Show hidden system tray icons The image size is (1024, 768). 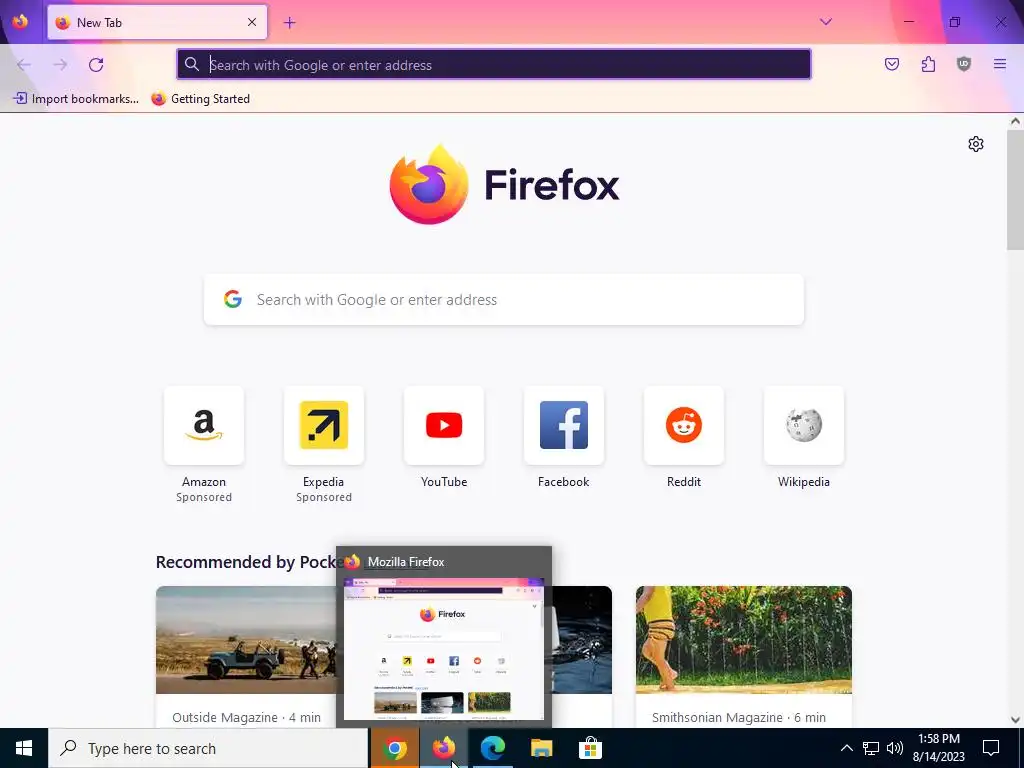(x=846, y=748)
